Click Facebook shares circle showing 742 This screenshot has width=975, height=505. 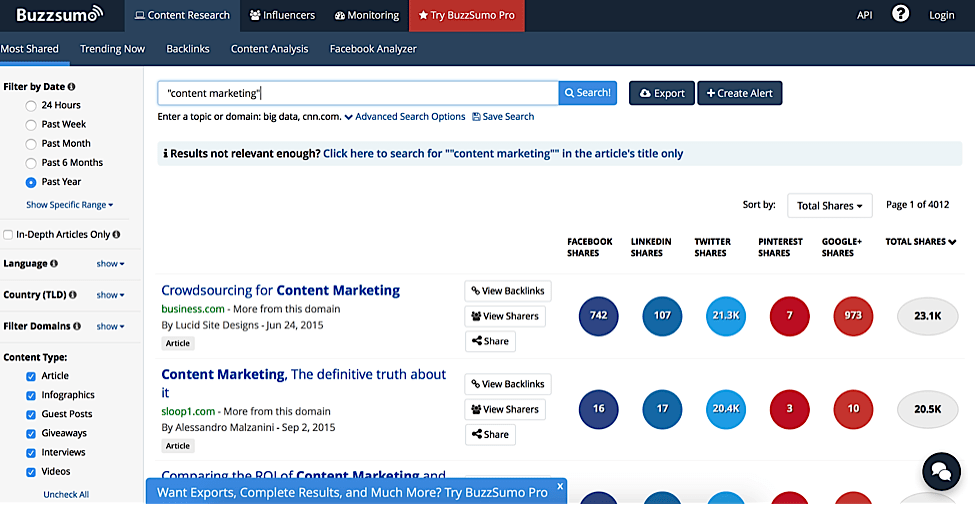[598, 316]
